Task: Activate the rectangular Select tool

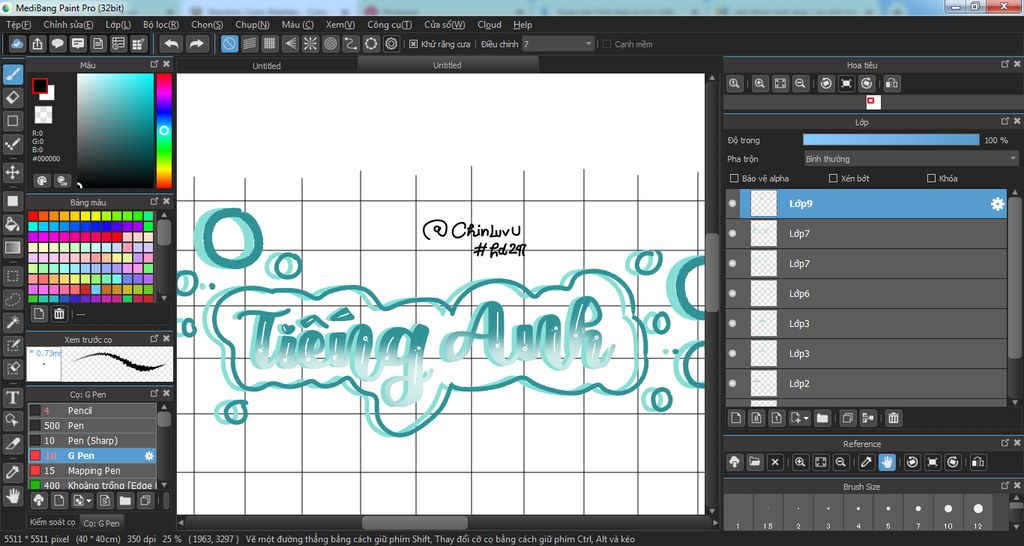Action: click(12, 276)
